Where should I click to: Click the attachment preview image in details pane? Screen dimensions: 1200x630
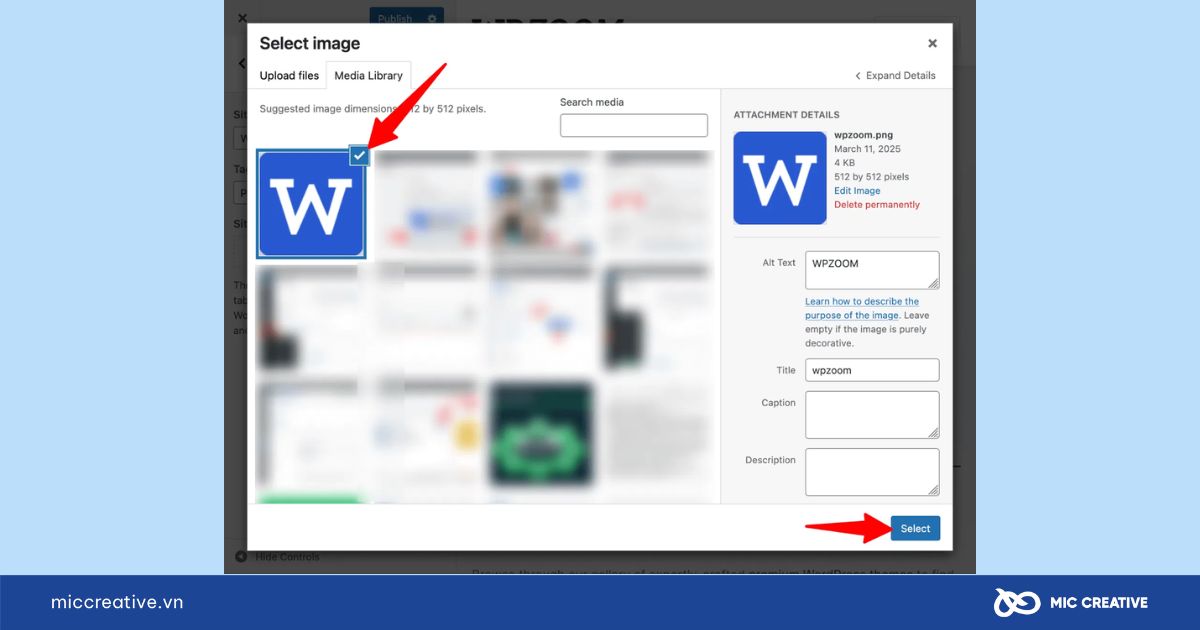coord(780,178)
